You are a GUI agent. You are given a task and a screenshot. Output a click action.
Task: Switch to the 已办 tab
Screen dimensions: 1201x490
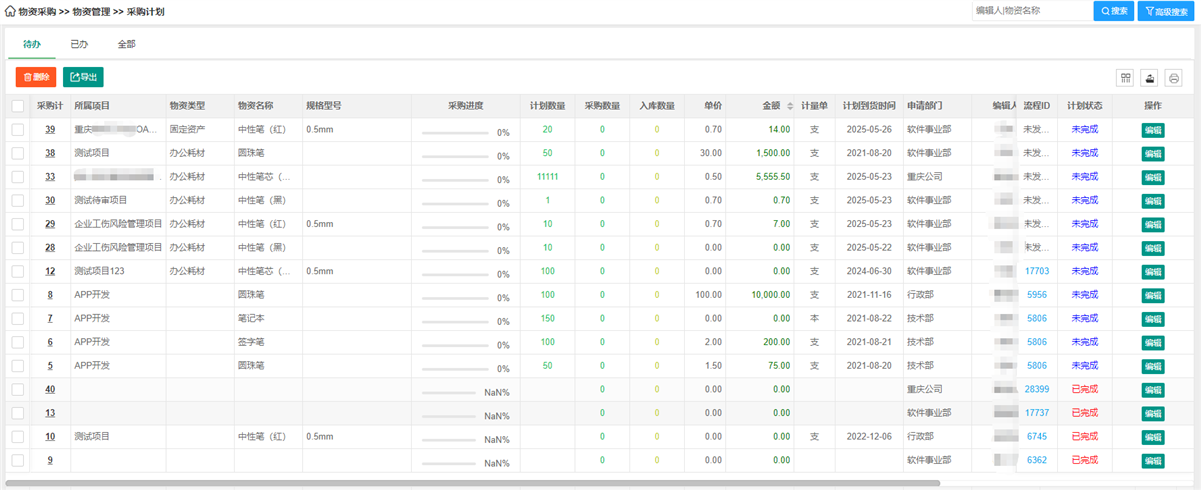pyautogui.click(x=79, y=45)
